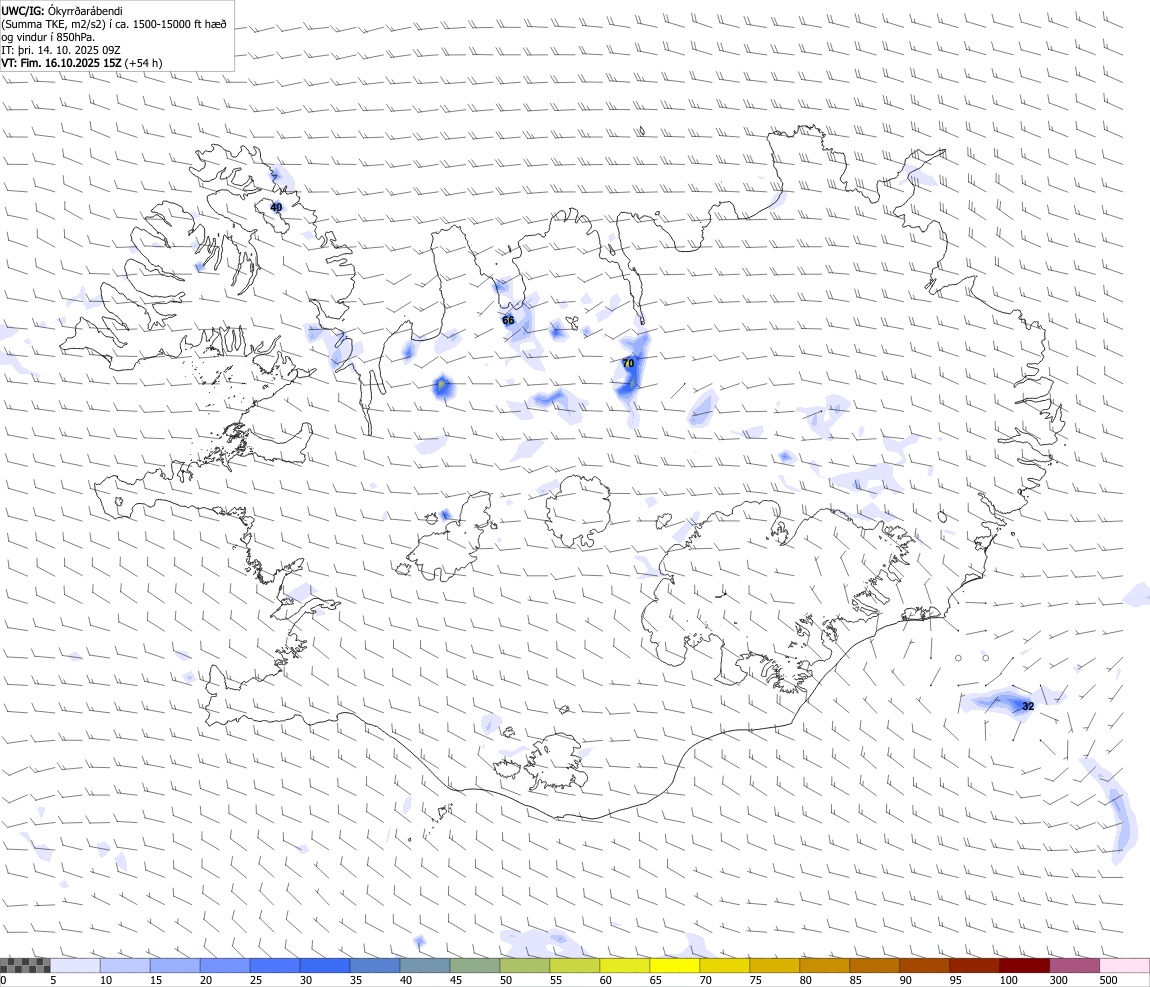Click the 50–55 olive green legend swatch
Viewport: 1150px width, 987px height.
pyautogui.click(x=524, y=965)
